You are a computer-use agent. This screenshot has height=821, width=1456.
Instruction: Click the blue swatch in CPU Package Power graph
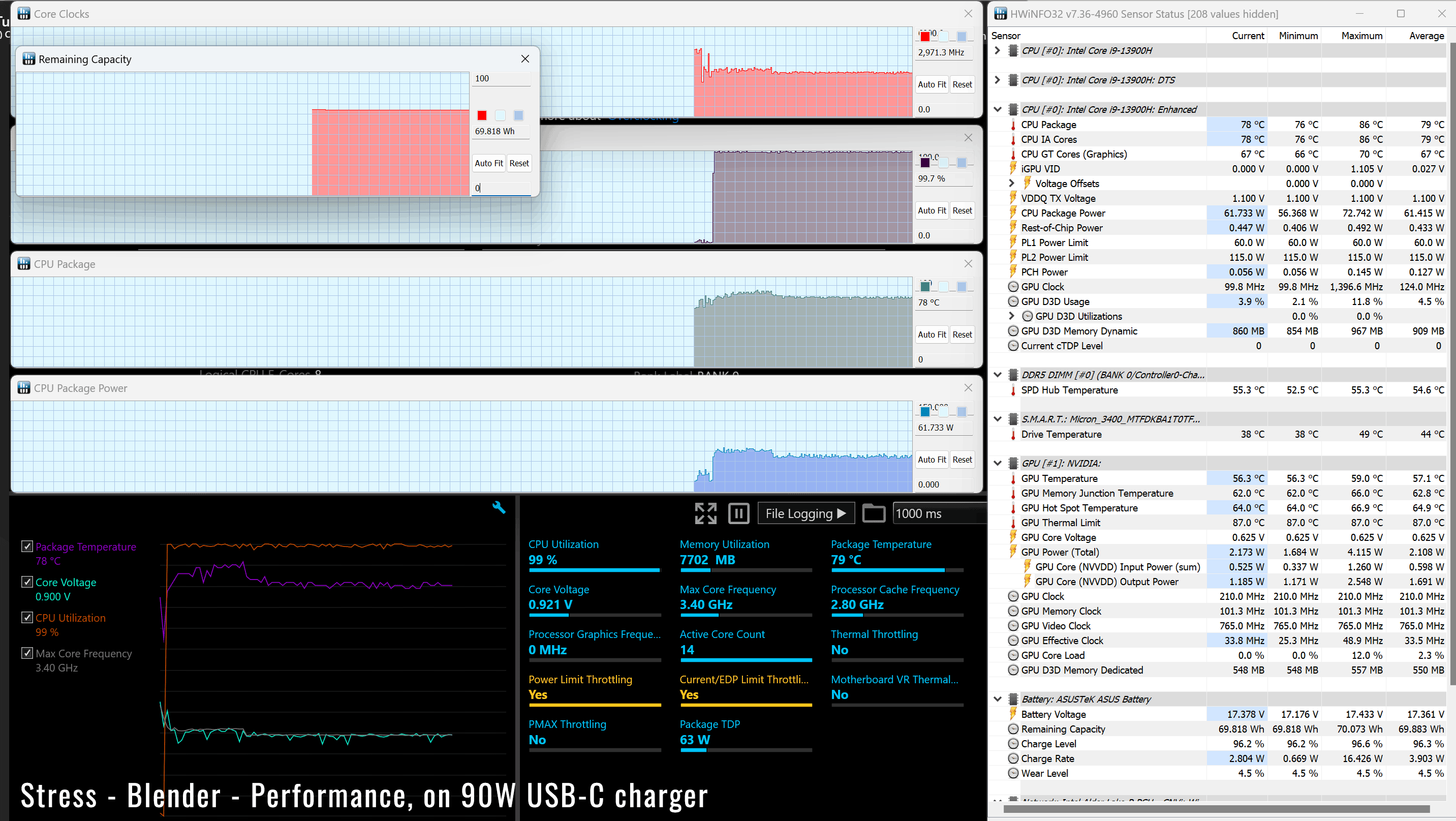click(925, 412)
